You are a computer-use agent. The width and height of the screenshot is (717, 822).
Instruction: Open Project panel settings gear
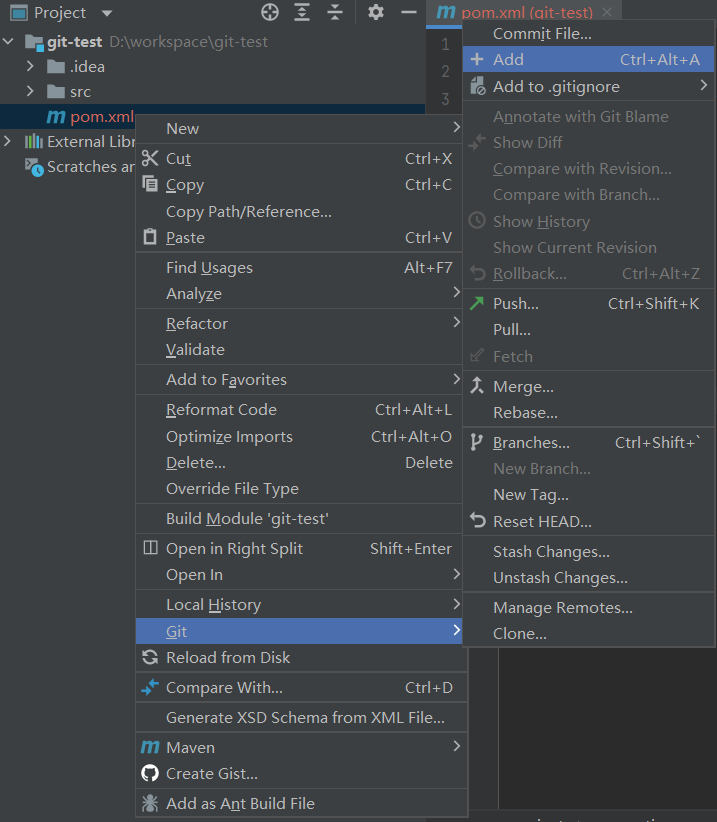coord(376,12)
